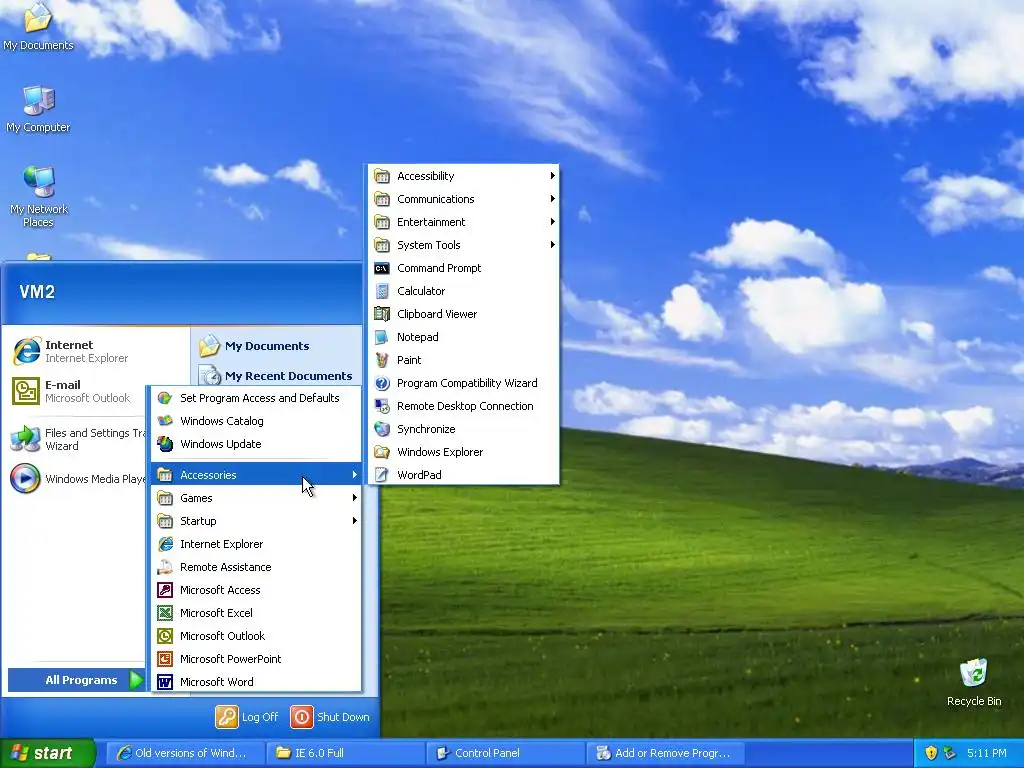
Task: Open pinned Internet Explorer in Start menu
Action: tap(97, 351)
